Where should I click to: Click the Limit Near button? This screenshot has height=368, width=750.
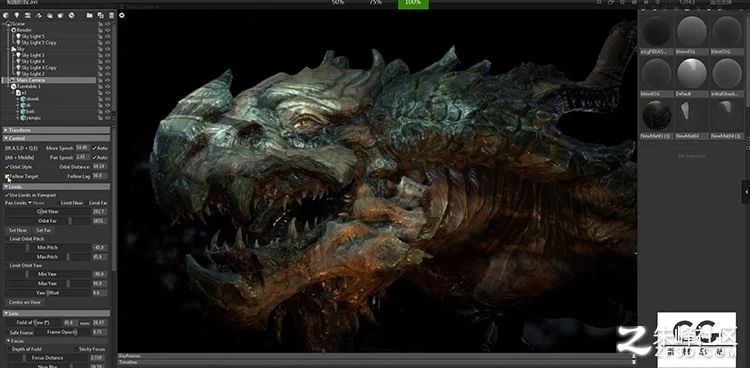tap(72, 203)
